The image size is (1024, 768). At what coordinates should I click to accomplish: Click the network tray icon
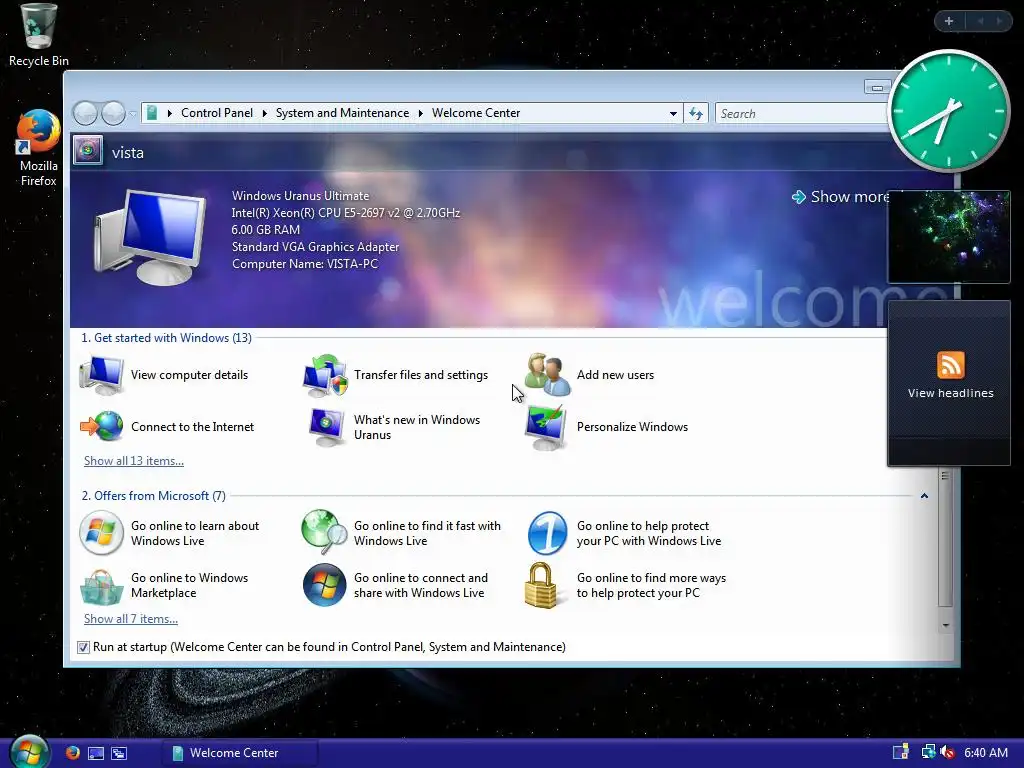point(928,752)
